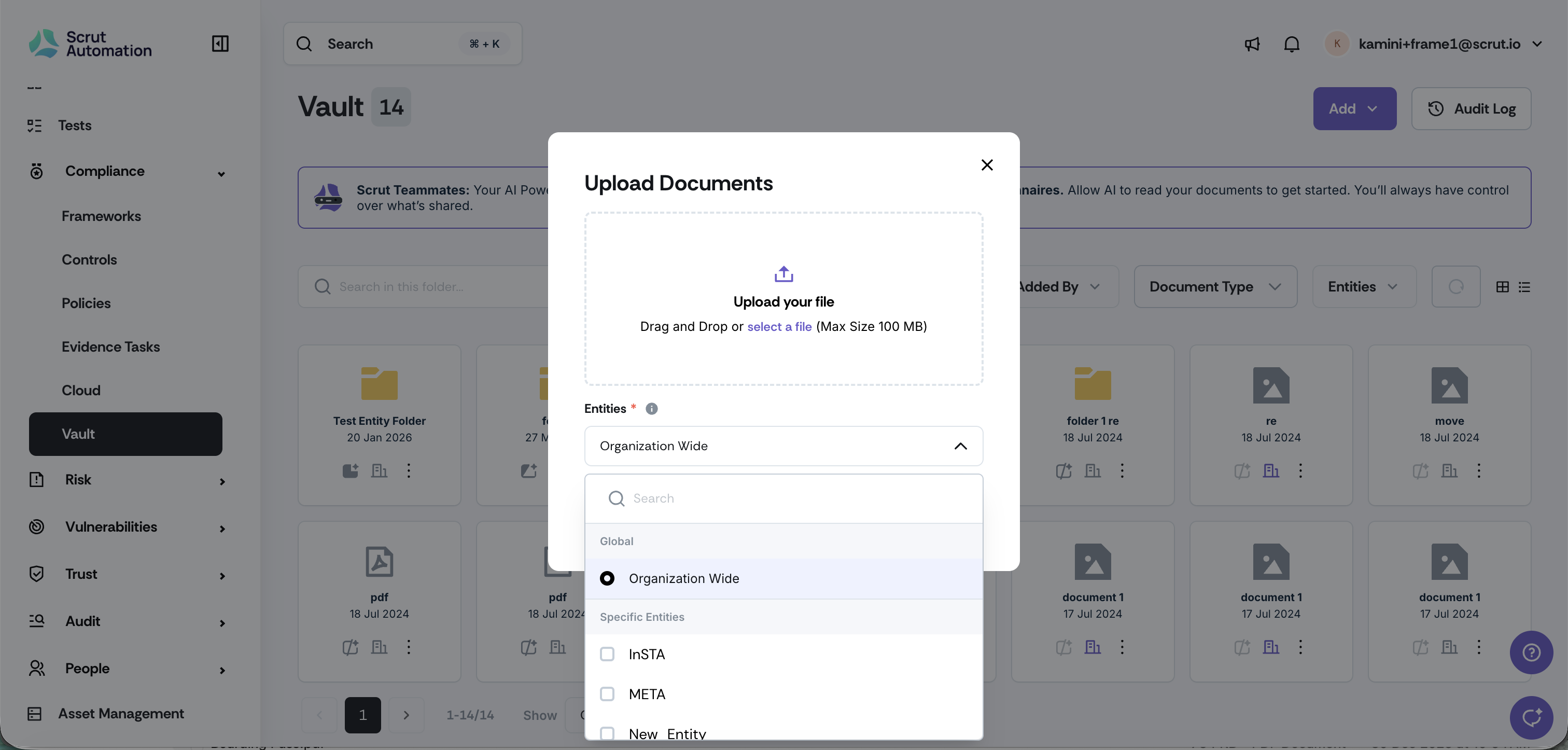
Task: Open the Document Type filter dropdown
Action: 1215,287
